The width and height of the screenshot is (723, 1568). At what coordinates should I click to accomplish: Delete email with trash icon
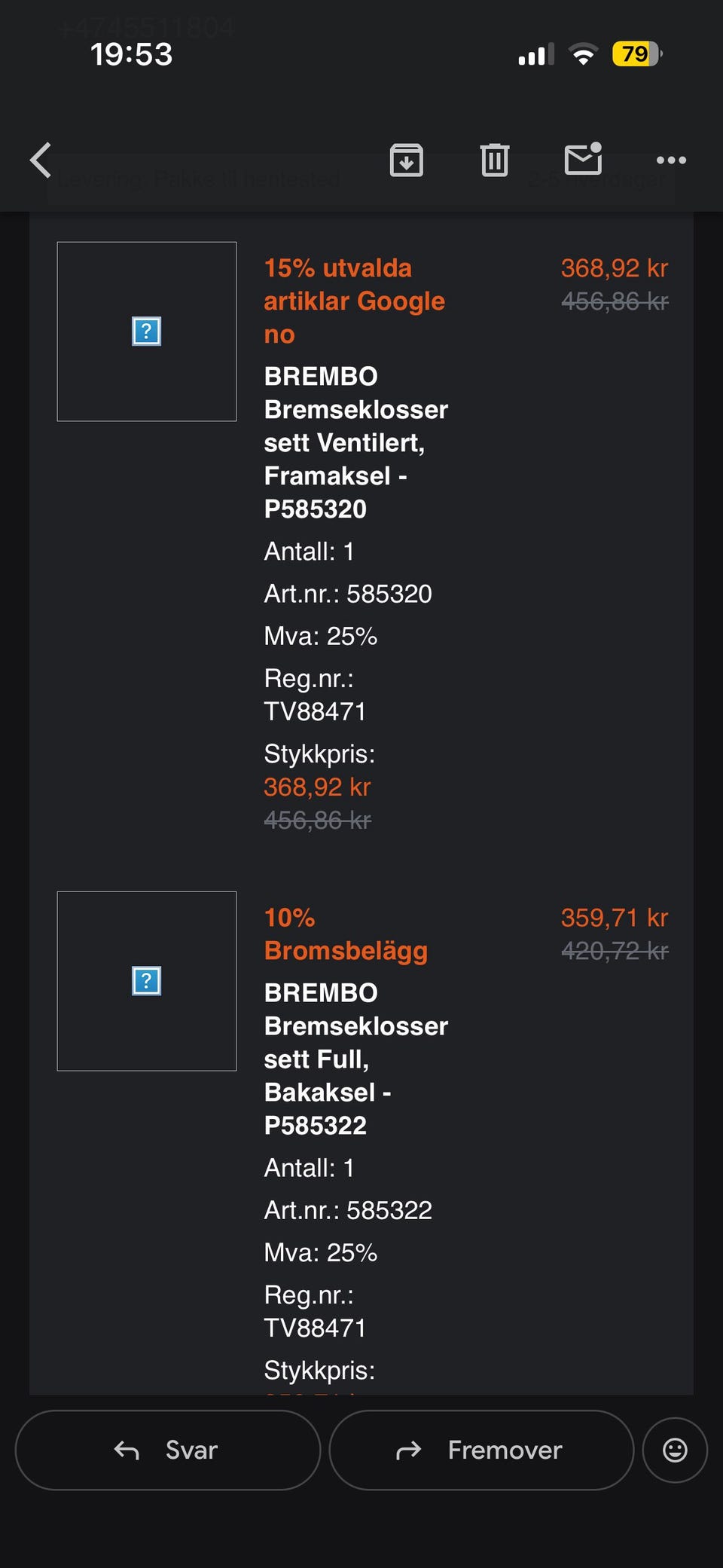click(495, 160)
